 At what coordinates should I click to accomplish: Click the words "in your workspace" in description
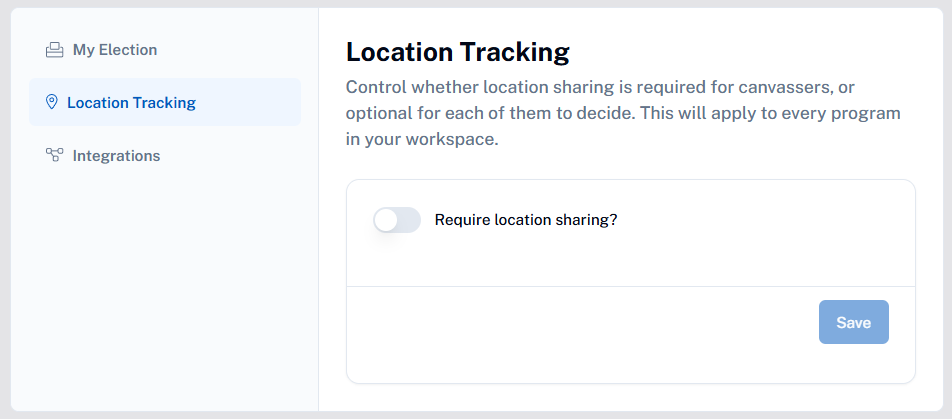421,139
